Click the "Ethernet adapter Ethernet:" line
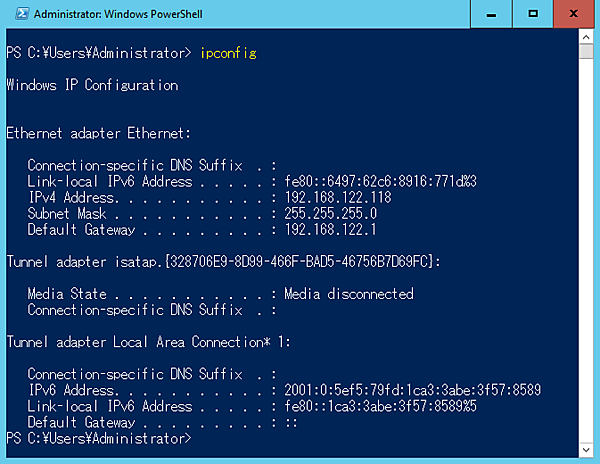This screenshot has height=464, width=600. 98,132
